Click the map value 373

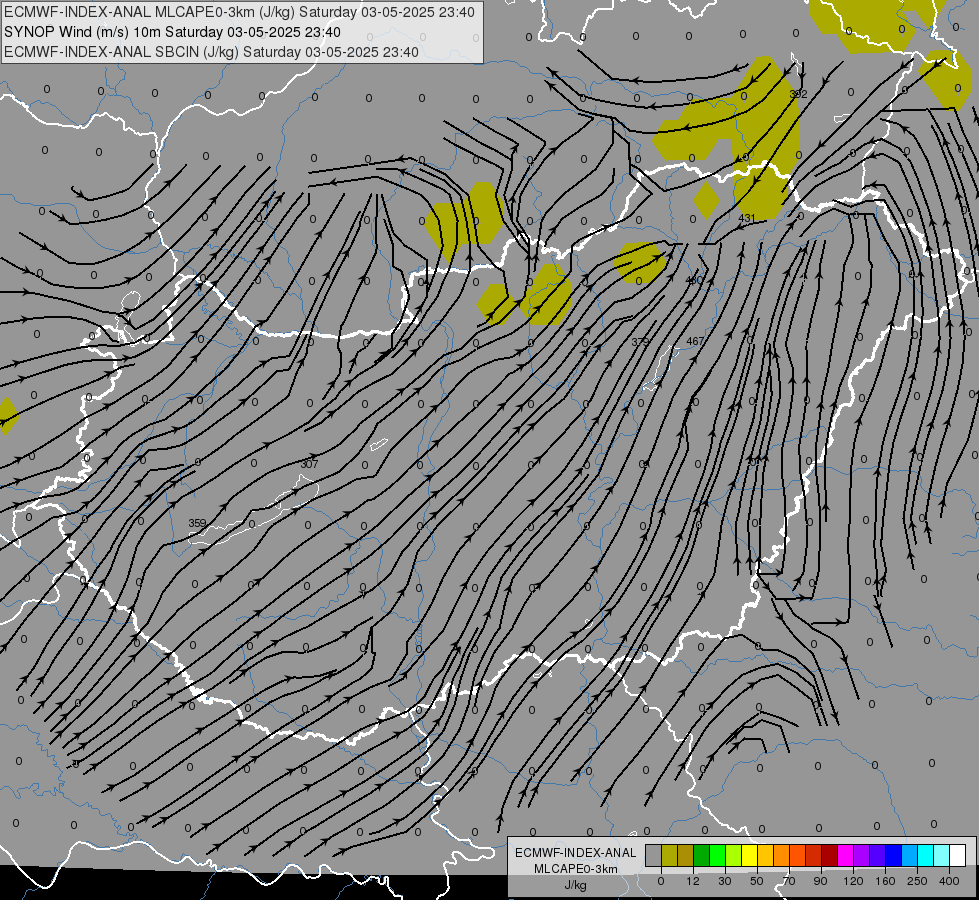coord(640,342)
